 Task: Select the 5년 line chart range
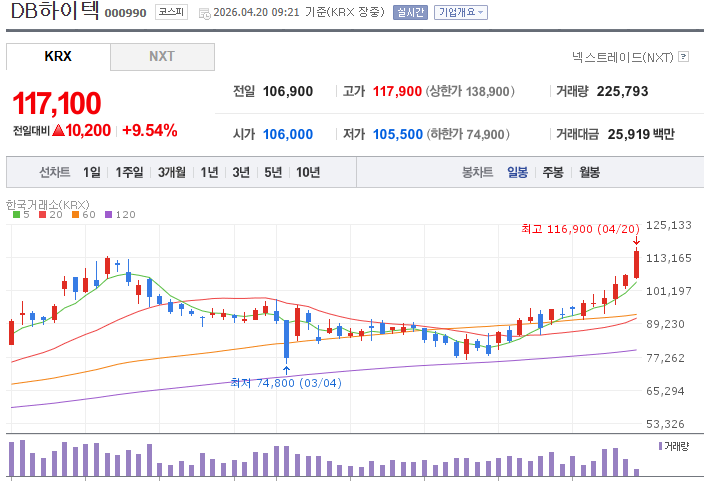[x=273, y=172]
